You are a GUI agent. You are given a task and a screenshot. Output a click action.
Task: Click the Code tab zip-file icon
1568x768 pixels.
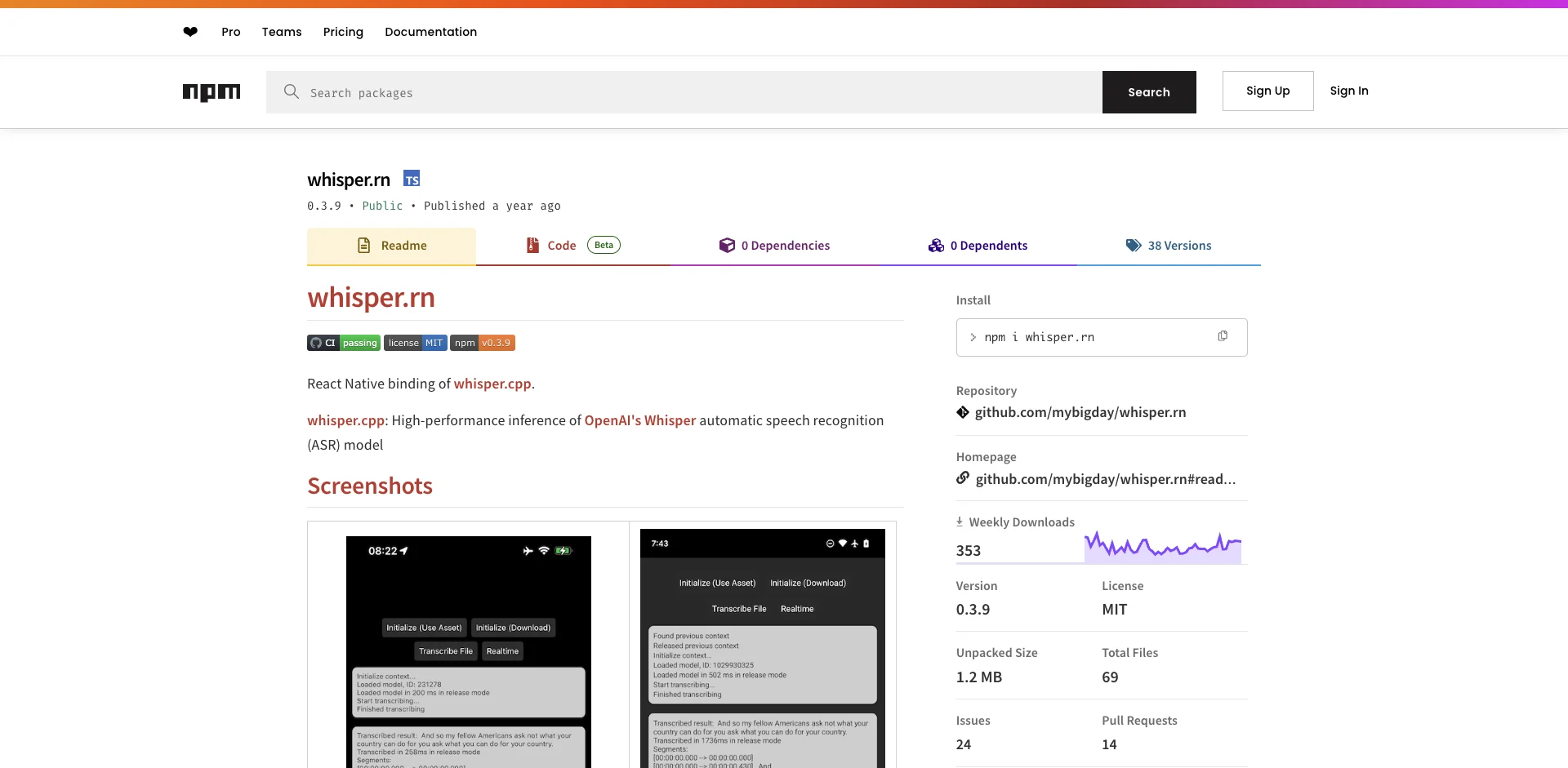532,245
